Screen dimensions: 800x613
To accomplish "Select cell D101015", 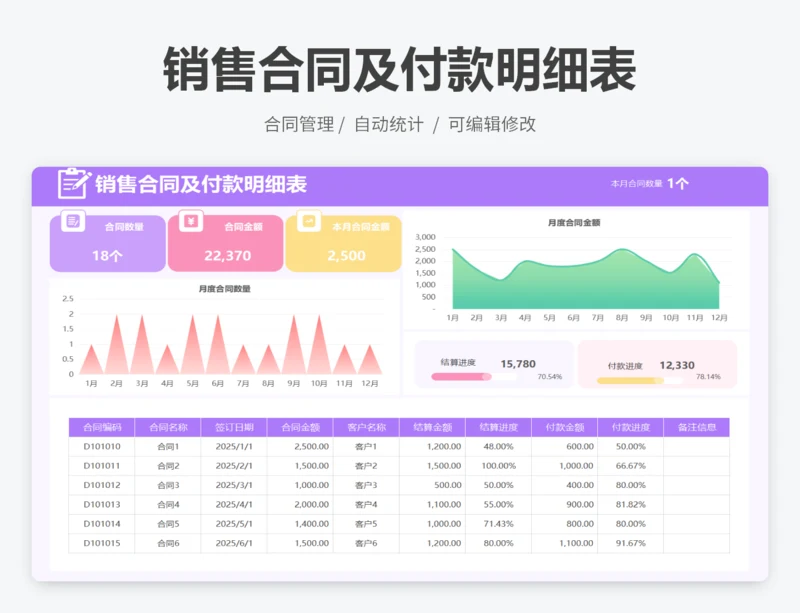I will tap(102, 544).
